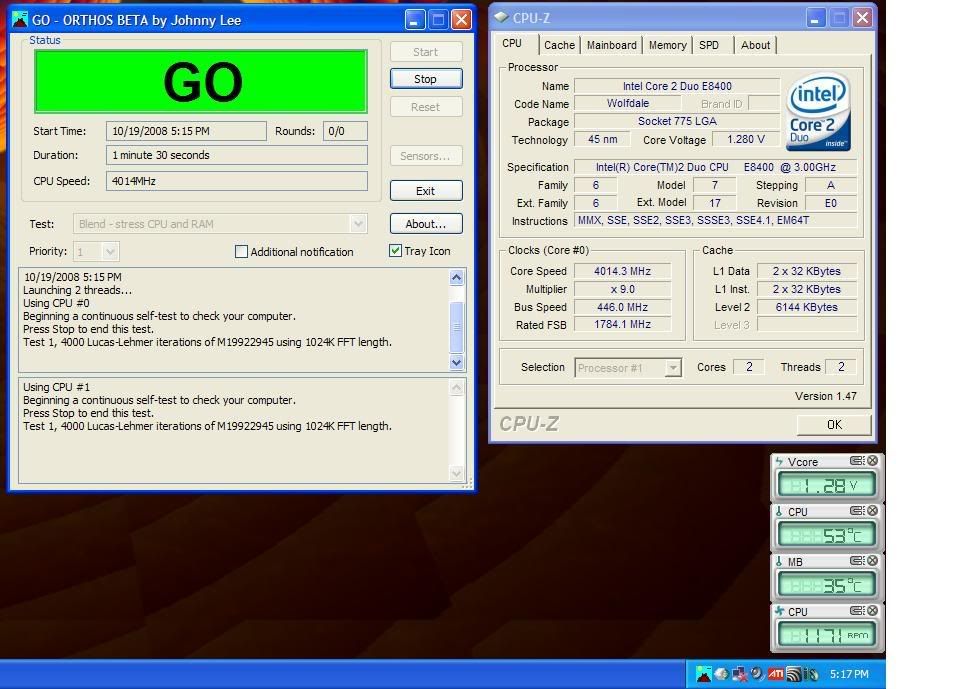Switch to the Memory tab
Image resolution: width=960 pixels, height=689 pixels.
[x=667, y=45]
